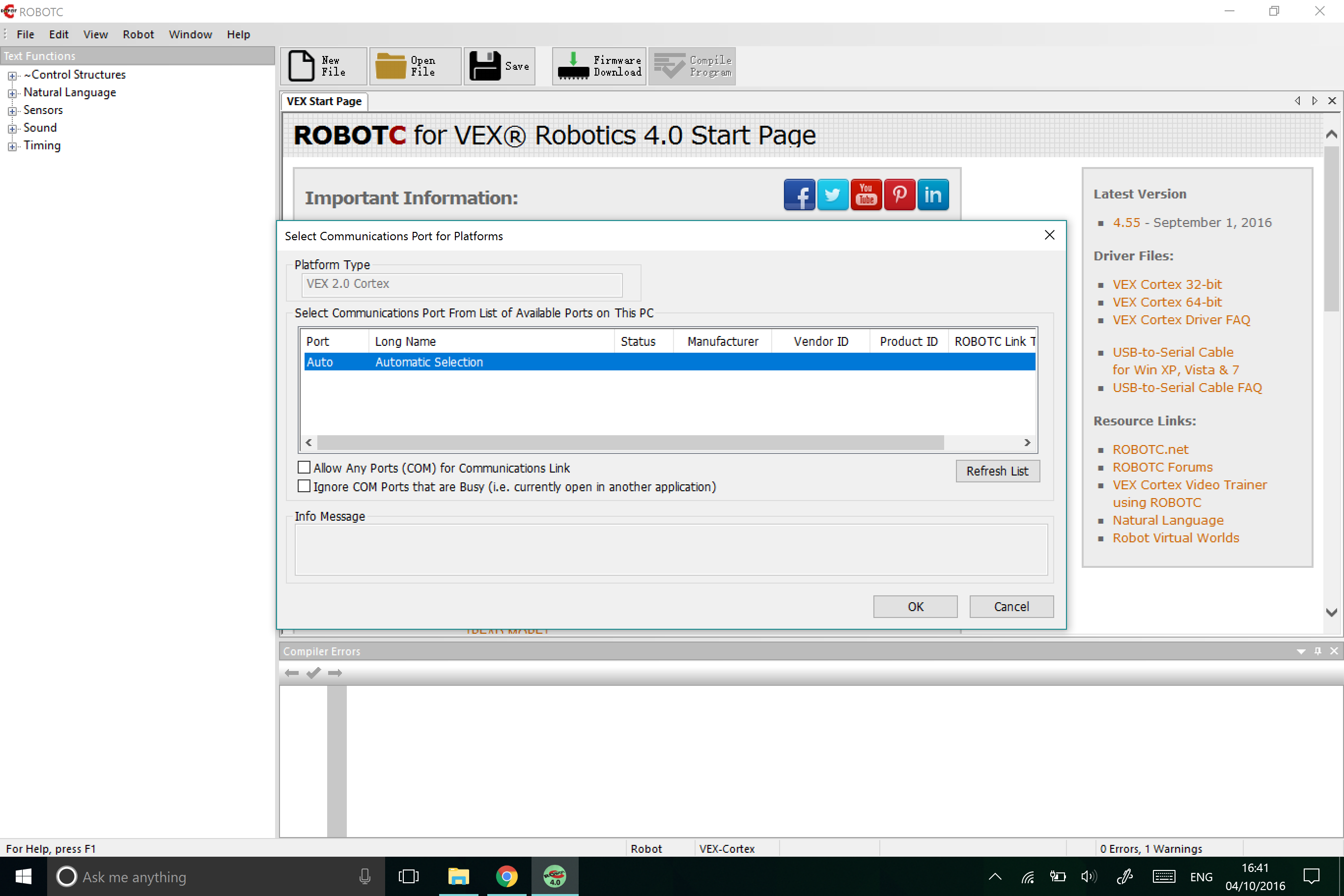Click the Cortana microphone icon

(364, 876)
